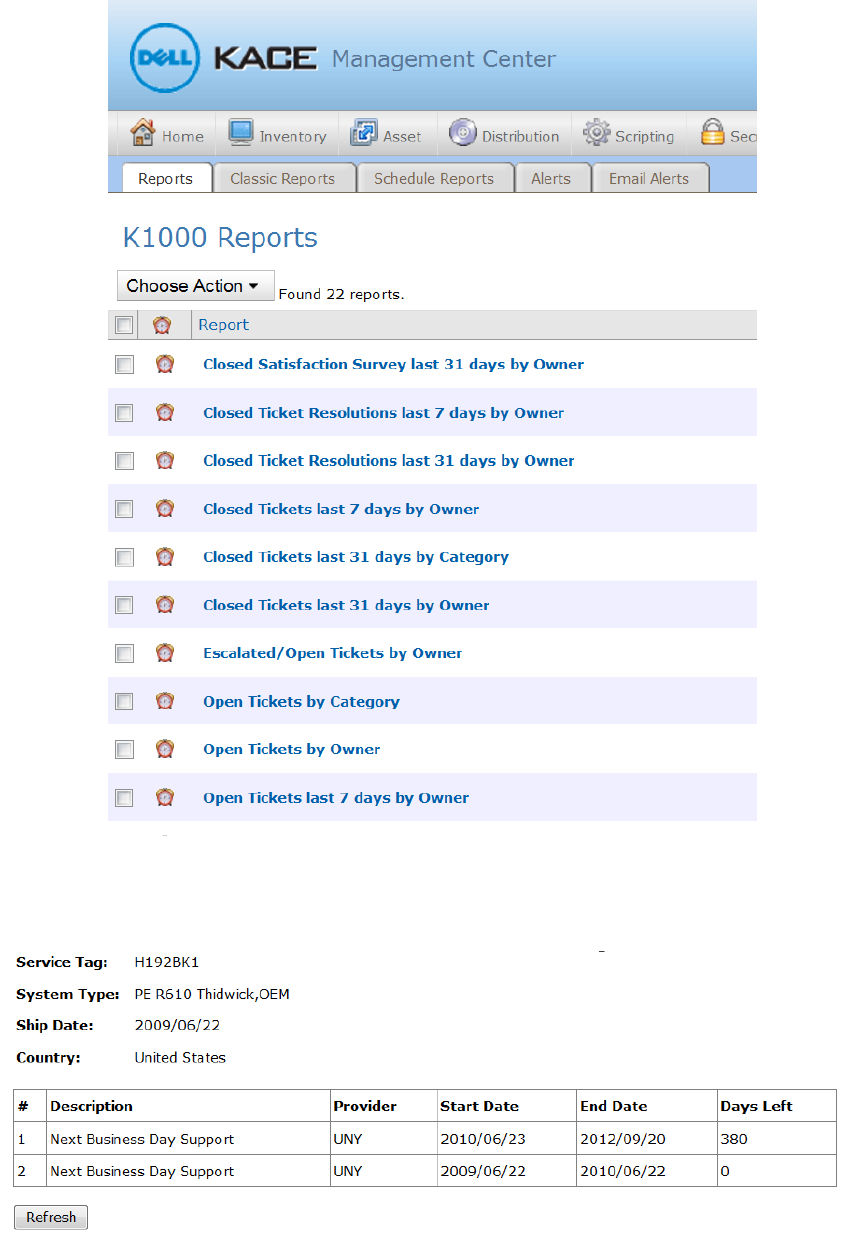
Task: Click the Scripting gear icon
Action: tap(597, 133)
